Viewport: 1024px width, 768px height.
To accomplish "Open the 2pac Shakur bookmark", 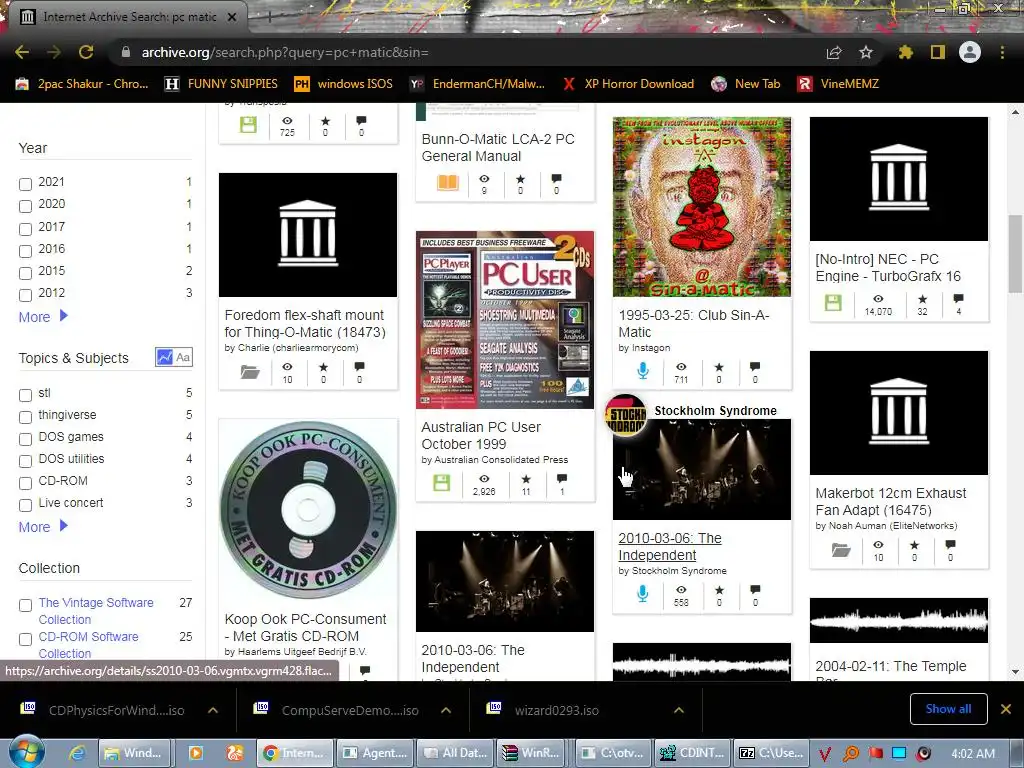I will [82, 84].
